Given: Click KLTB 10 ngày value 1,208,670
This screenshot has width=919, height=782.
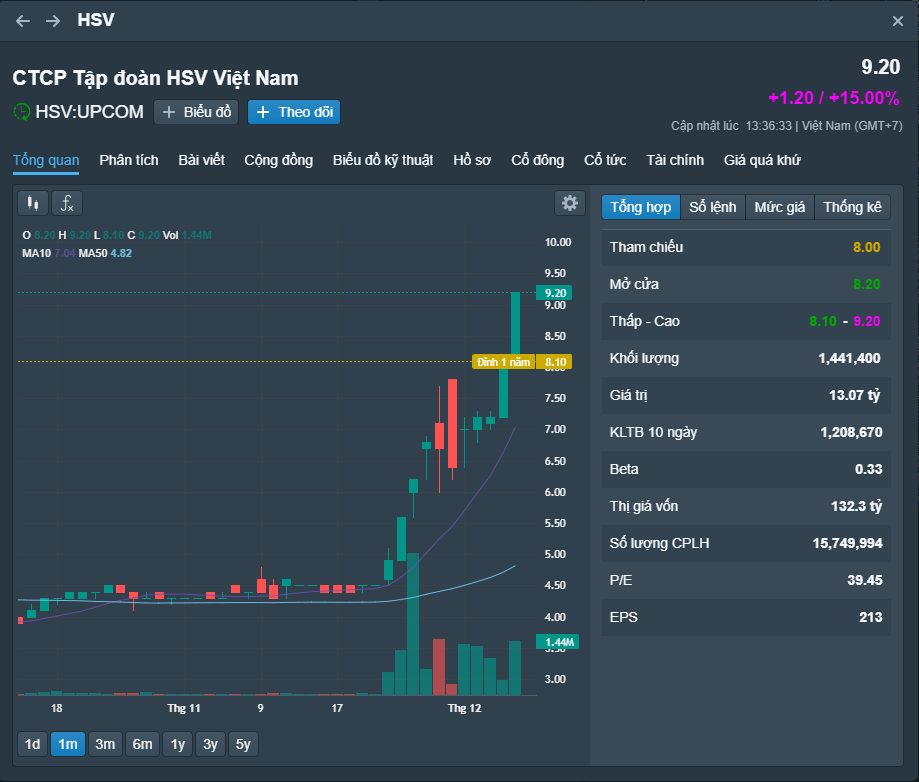Looking at the screenshot, I should point(851,432).
